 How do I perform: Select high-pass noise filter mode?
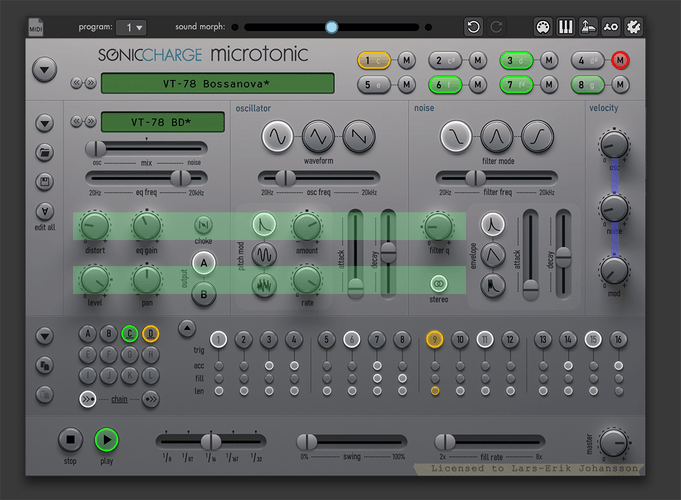click(538, 137)
